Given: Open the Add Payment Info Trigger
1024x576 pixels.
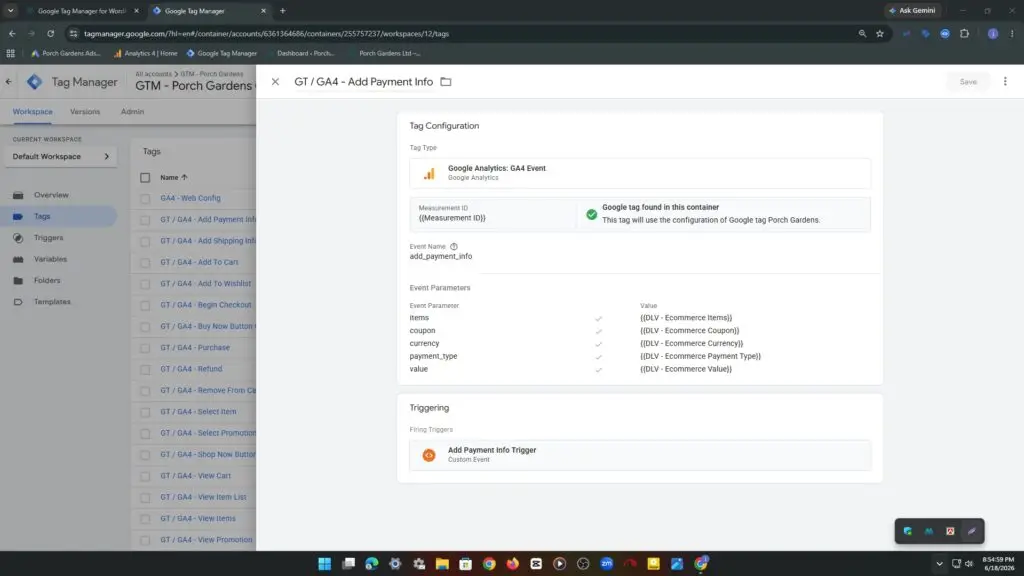Looking at the screenshot, I should click(640, 455).
